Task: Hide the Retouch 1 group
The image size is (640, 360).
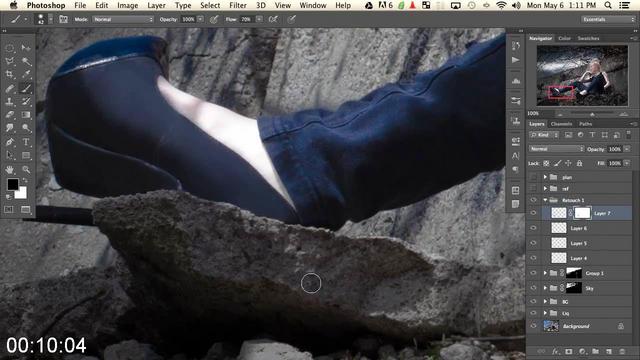Action: pyautogui.click(x=533, y=200)
